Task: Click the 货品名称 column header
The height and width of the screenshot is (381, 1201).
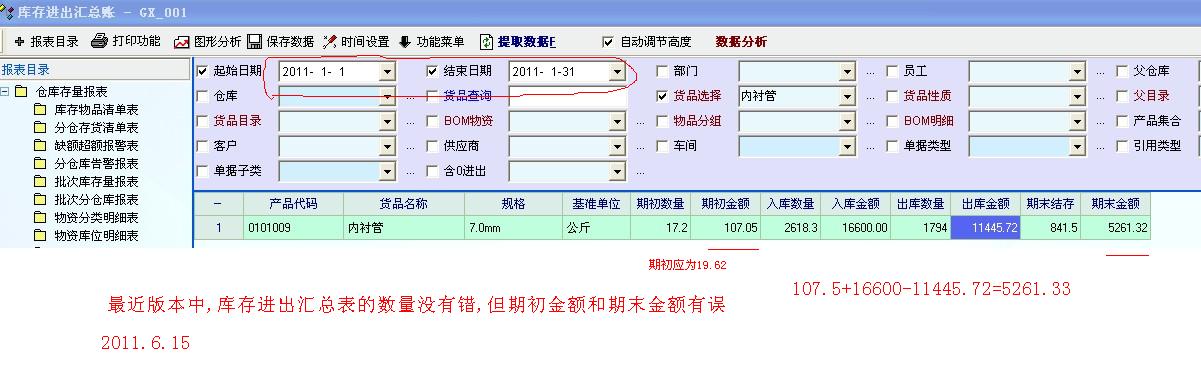Action: (403, 203)
